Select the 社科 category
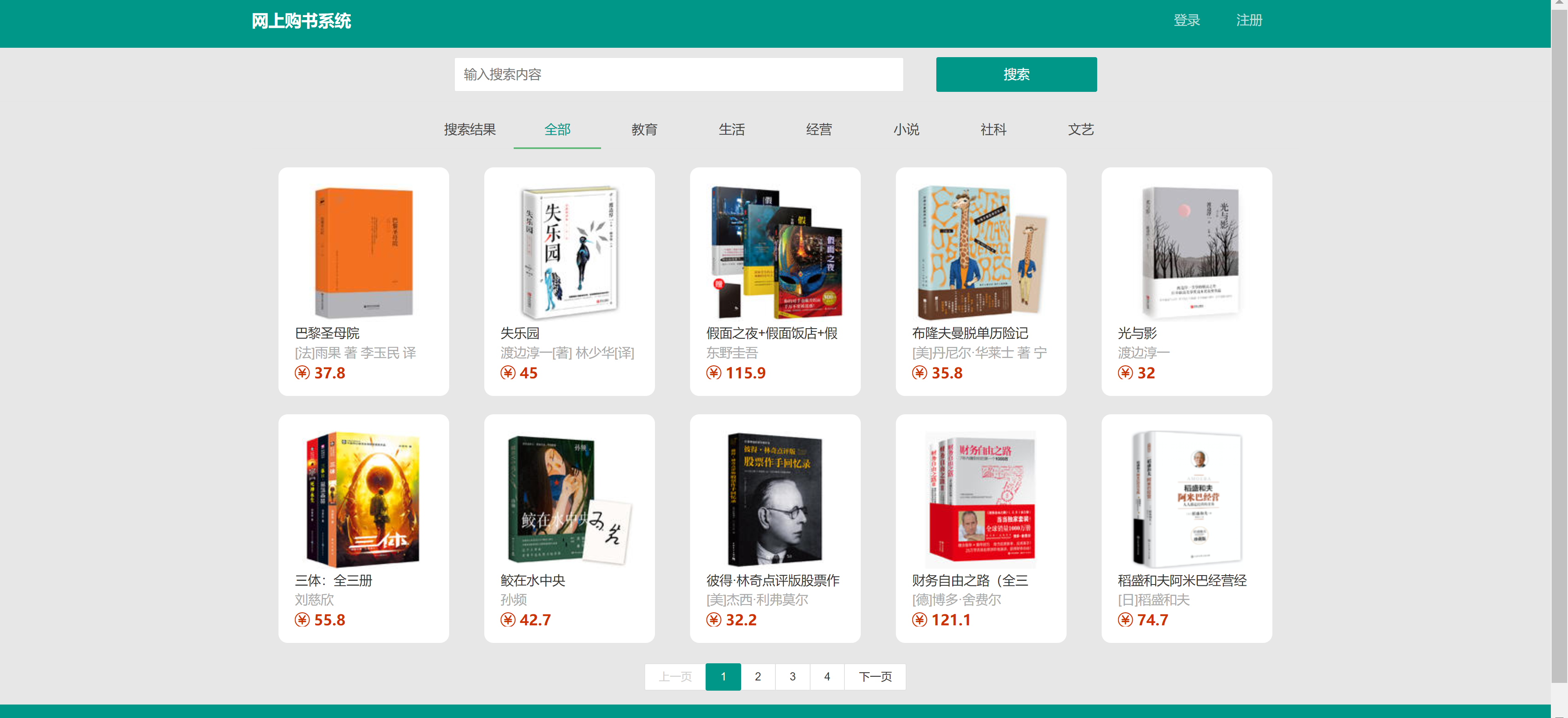 tap(993, 130)
